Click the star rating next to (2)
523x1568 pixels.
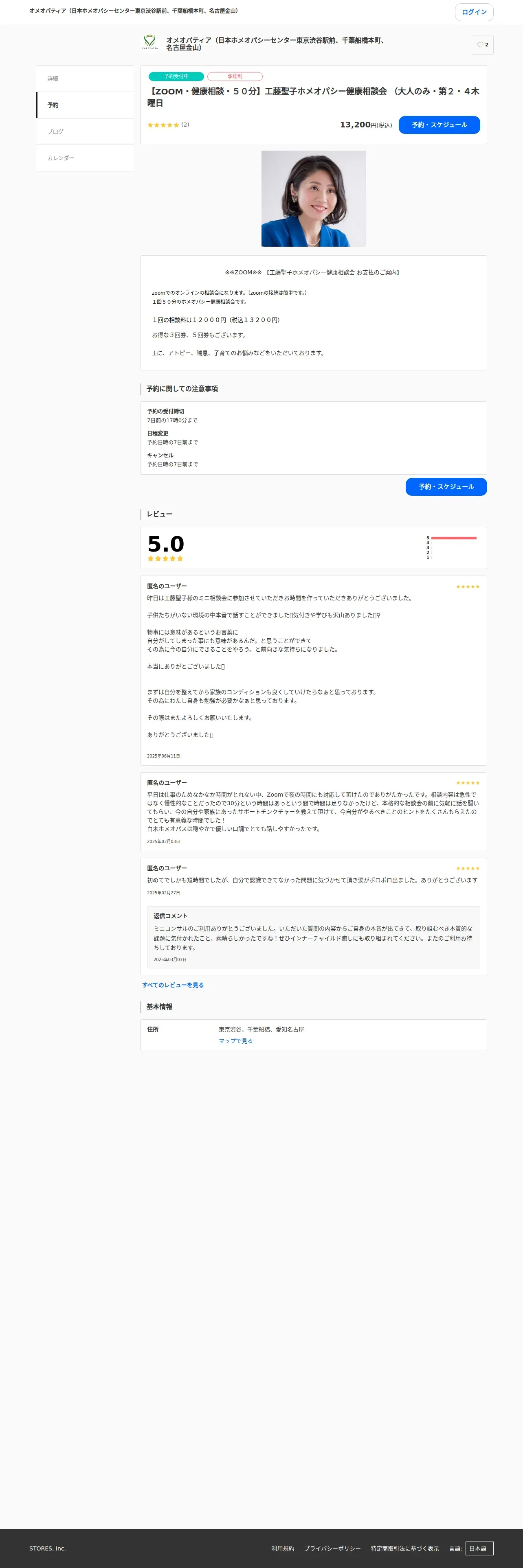[163, 125]
